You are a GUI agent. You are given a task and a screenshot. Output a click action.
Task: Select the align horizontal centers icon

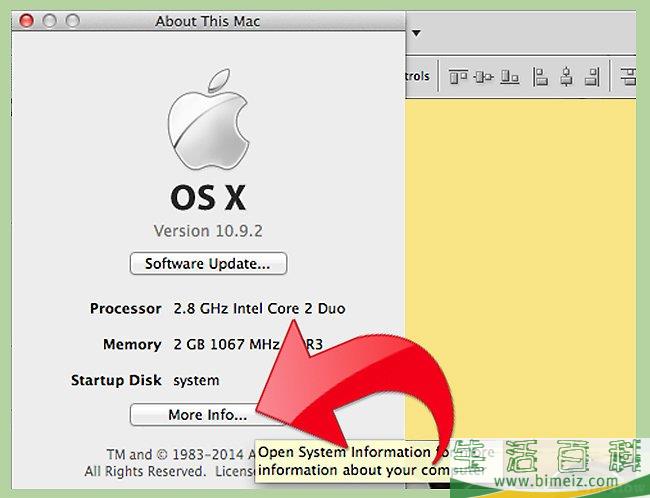coord(566,77)
